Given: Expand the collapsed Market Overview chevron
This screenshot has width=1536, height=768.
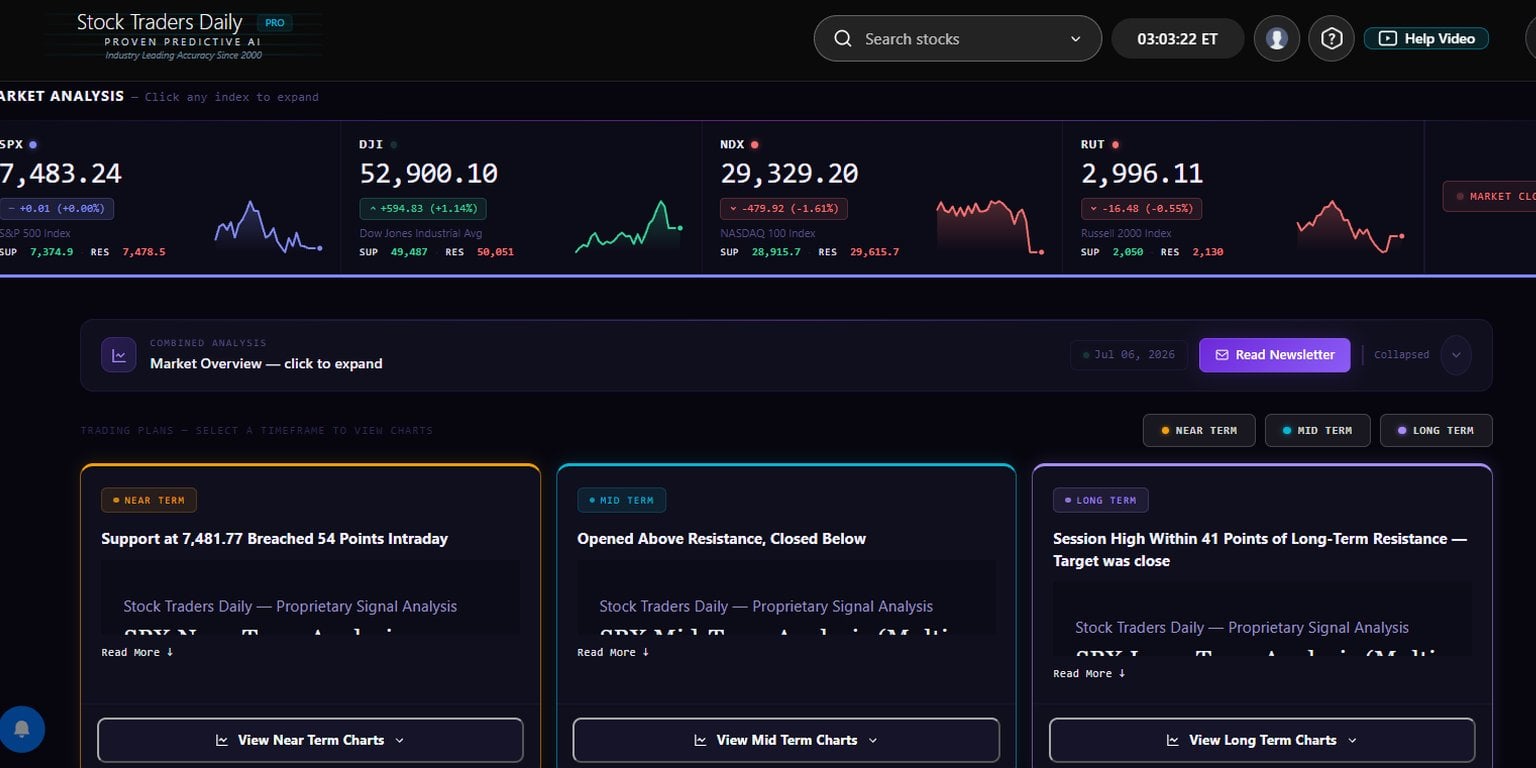Looking at the screenshot, I should (1456, 355).
